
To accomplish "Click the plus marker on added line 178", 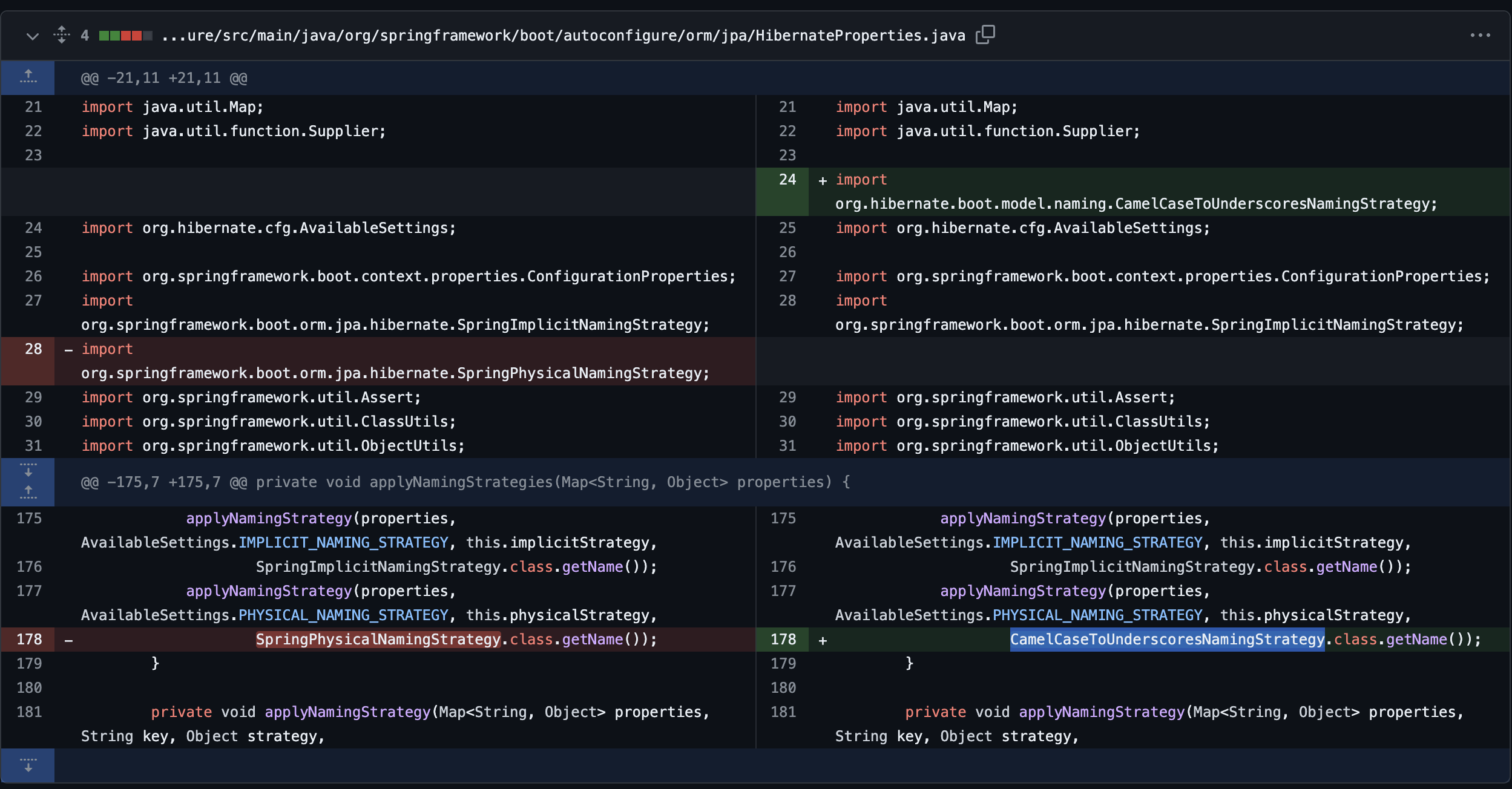I will pyautogui.click(x=823, y=640).
